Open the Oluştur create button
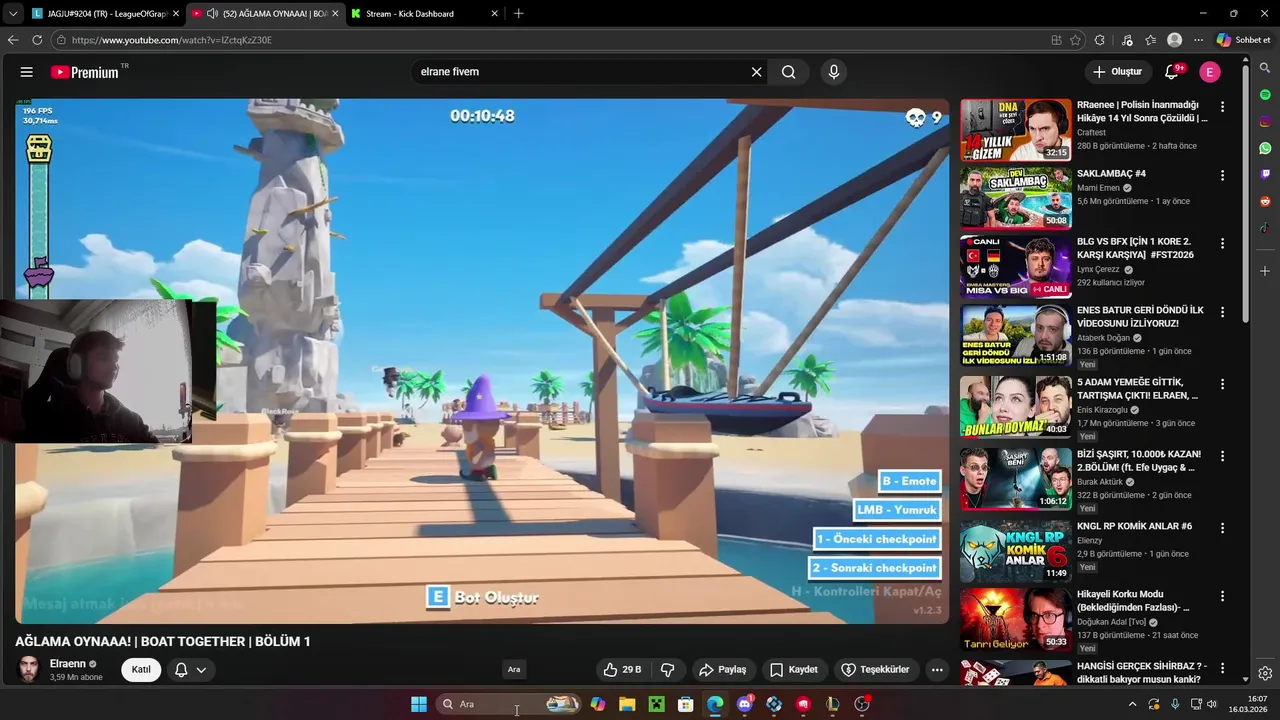Viewport: 1280px width, 720px height. tap(1117, 72)
